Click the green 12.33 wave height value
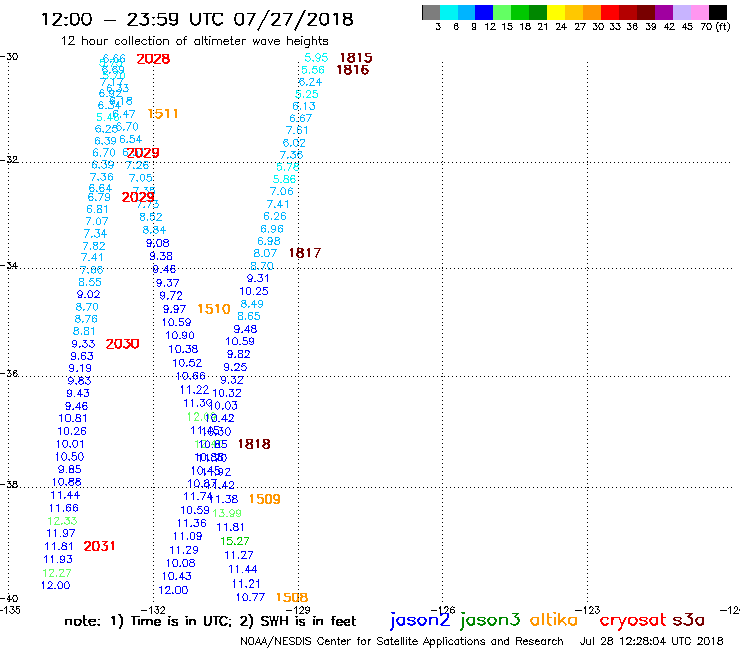This screenshot has height=650, width=740. pos(62,521)
